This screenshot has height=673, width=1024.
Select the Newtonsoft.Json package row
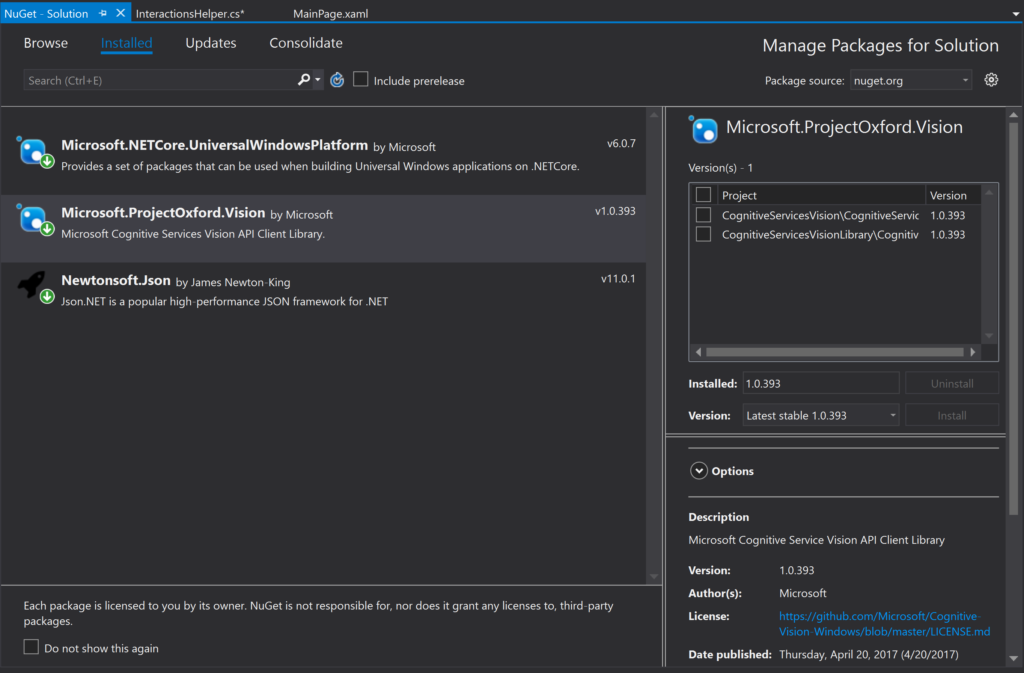(x=324, y=296)
